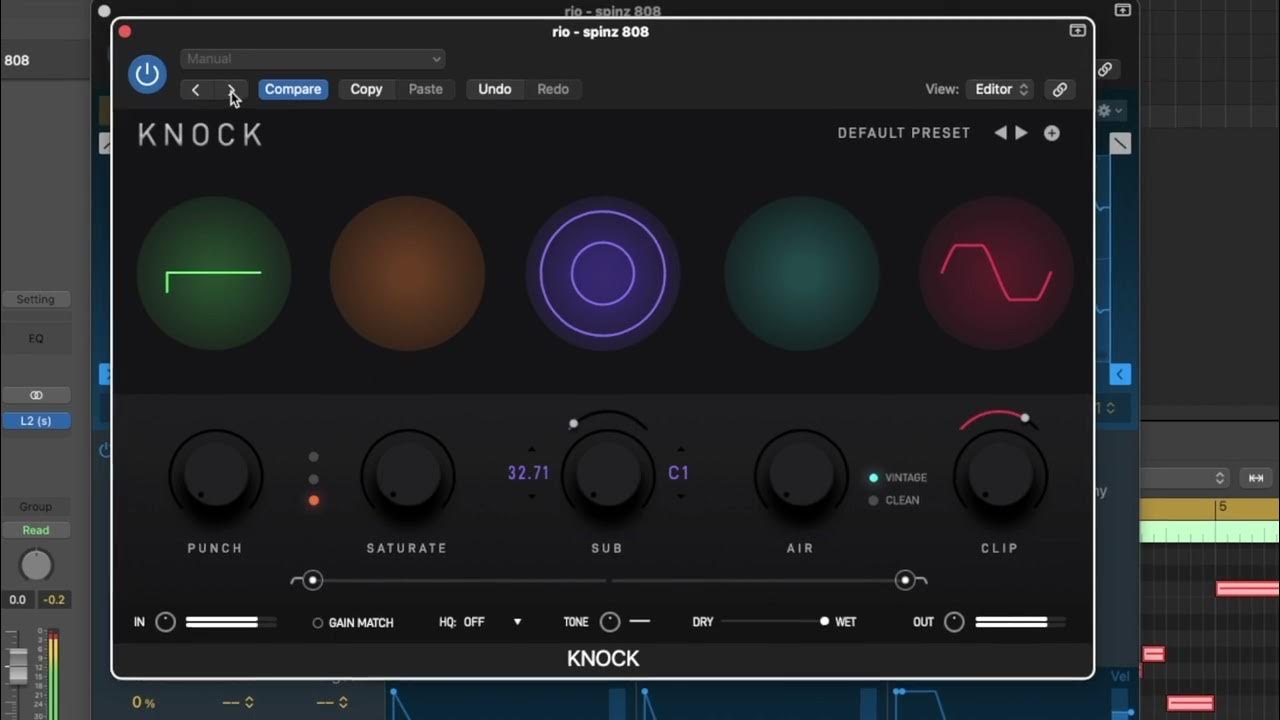The width and height of the screenshot is (1280, 720).
Task: Click the TONE knob
Action: 610,622
